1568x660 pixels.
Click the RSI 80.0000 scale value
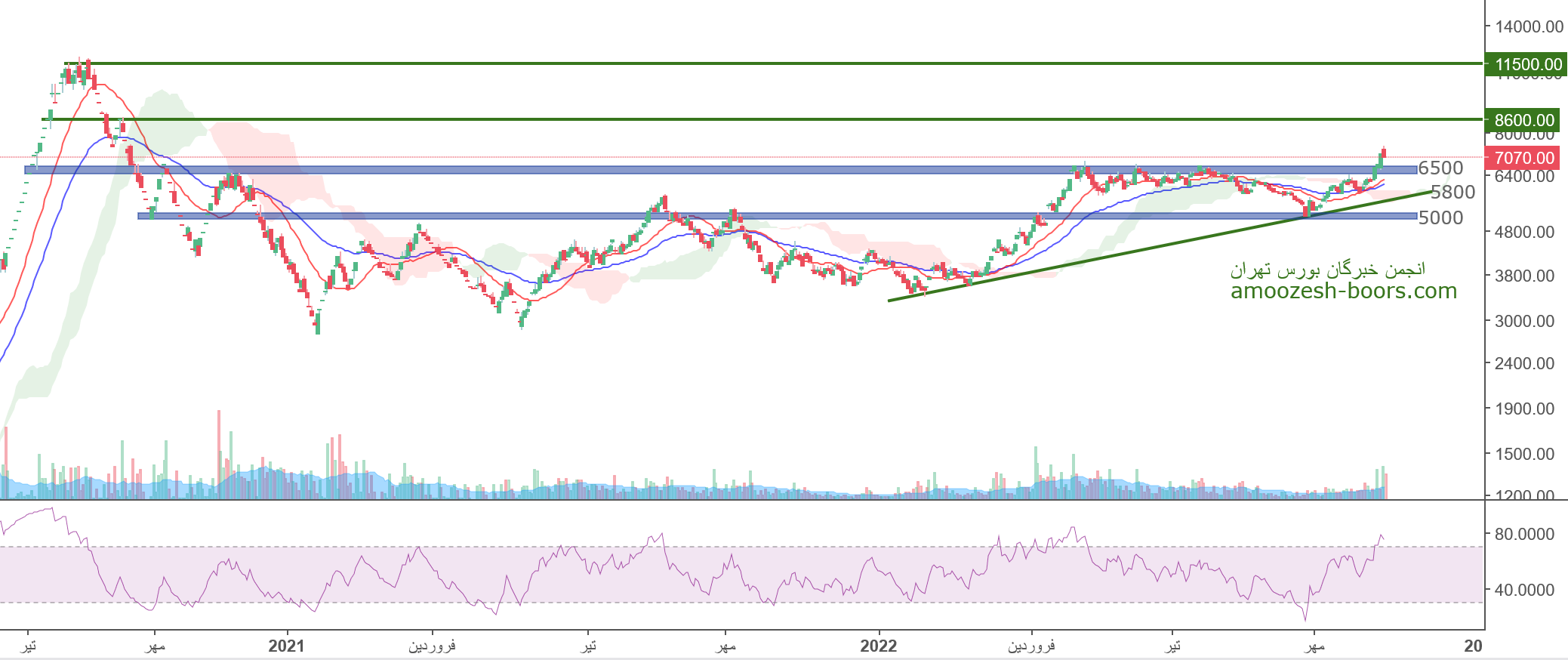pos(1524,534)
